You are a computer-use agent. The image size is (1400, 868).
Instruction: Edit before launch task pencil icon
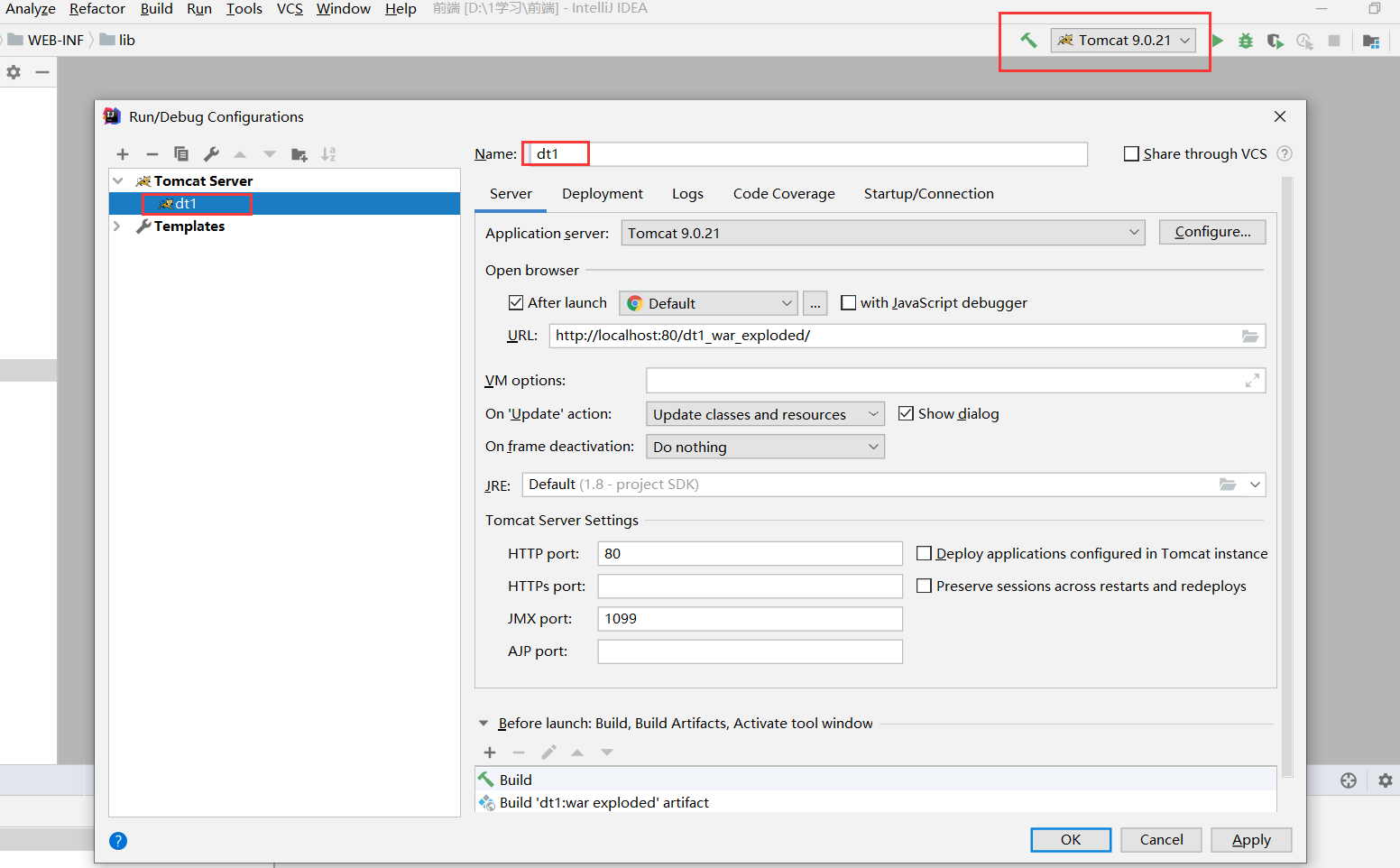548,753
